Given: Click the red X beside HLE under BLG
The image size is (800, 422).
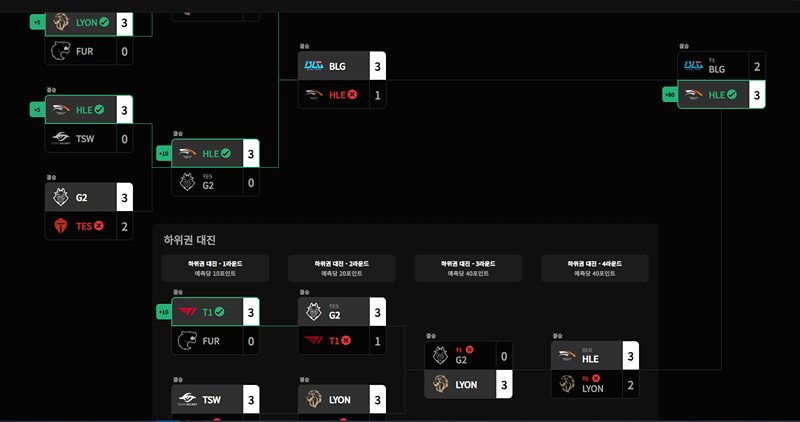Looking at the screenshot, I should click(x=352, y=94).
